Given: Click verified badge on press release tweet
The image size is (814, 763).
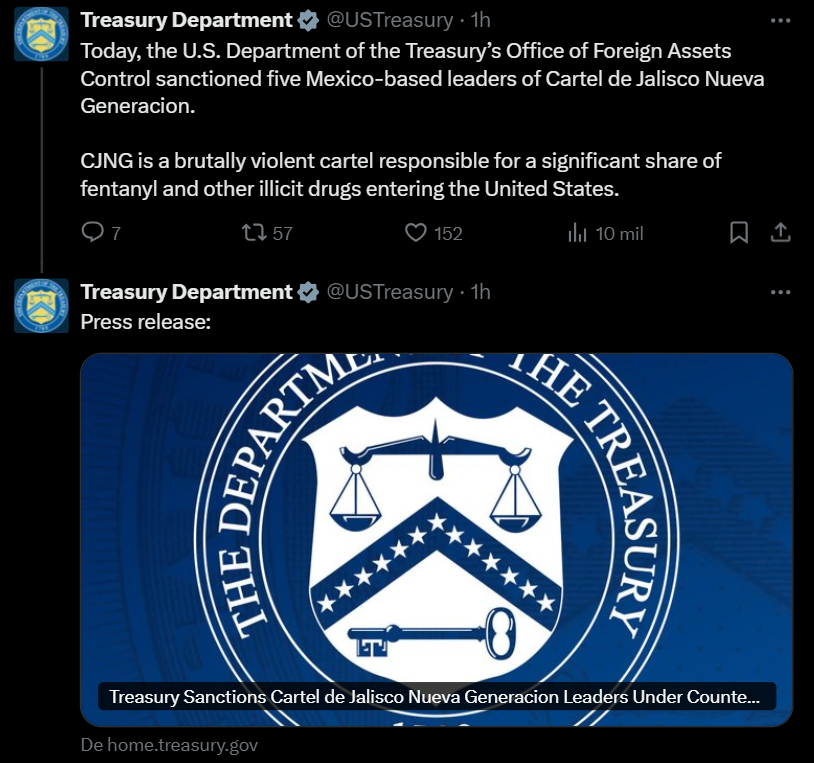Looking at the screenshot, I should pyautogui.click(x=308, y=292).
